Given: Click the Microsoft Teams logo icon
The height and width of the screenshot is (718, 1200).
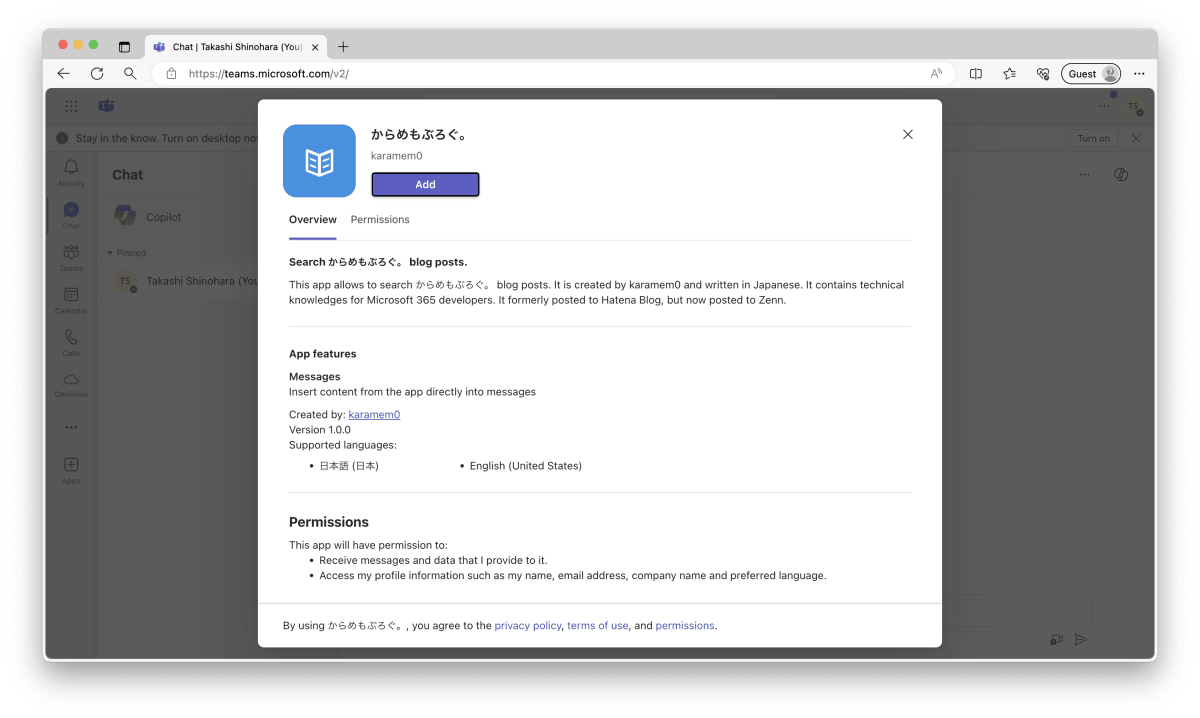Looking at the screenshot, I should (106, 106).
